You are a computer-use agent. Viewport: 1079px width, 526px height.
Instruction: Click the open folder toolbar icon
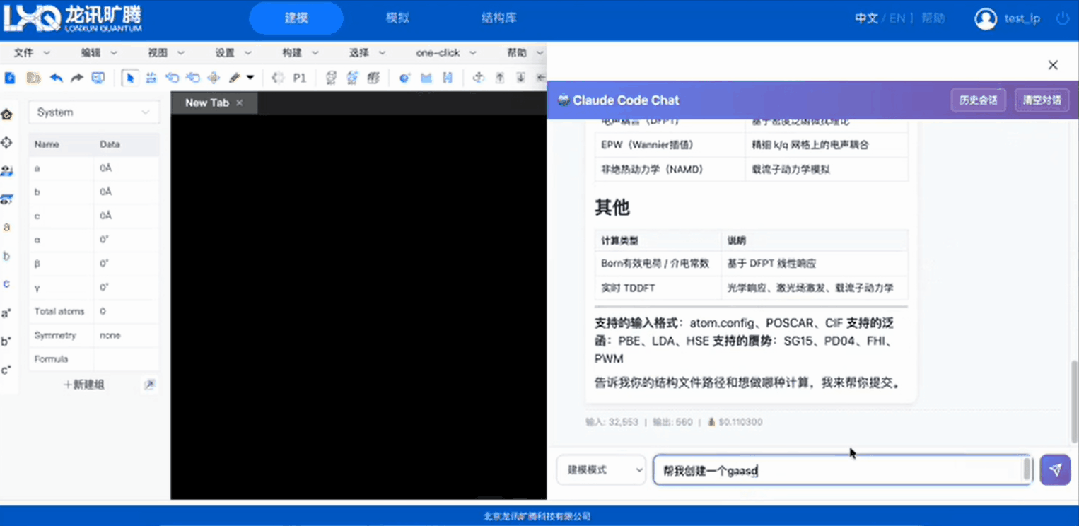click(33, 78)
